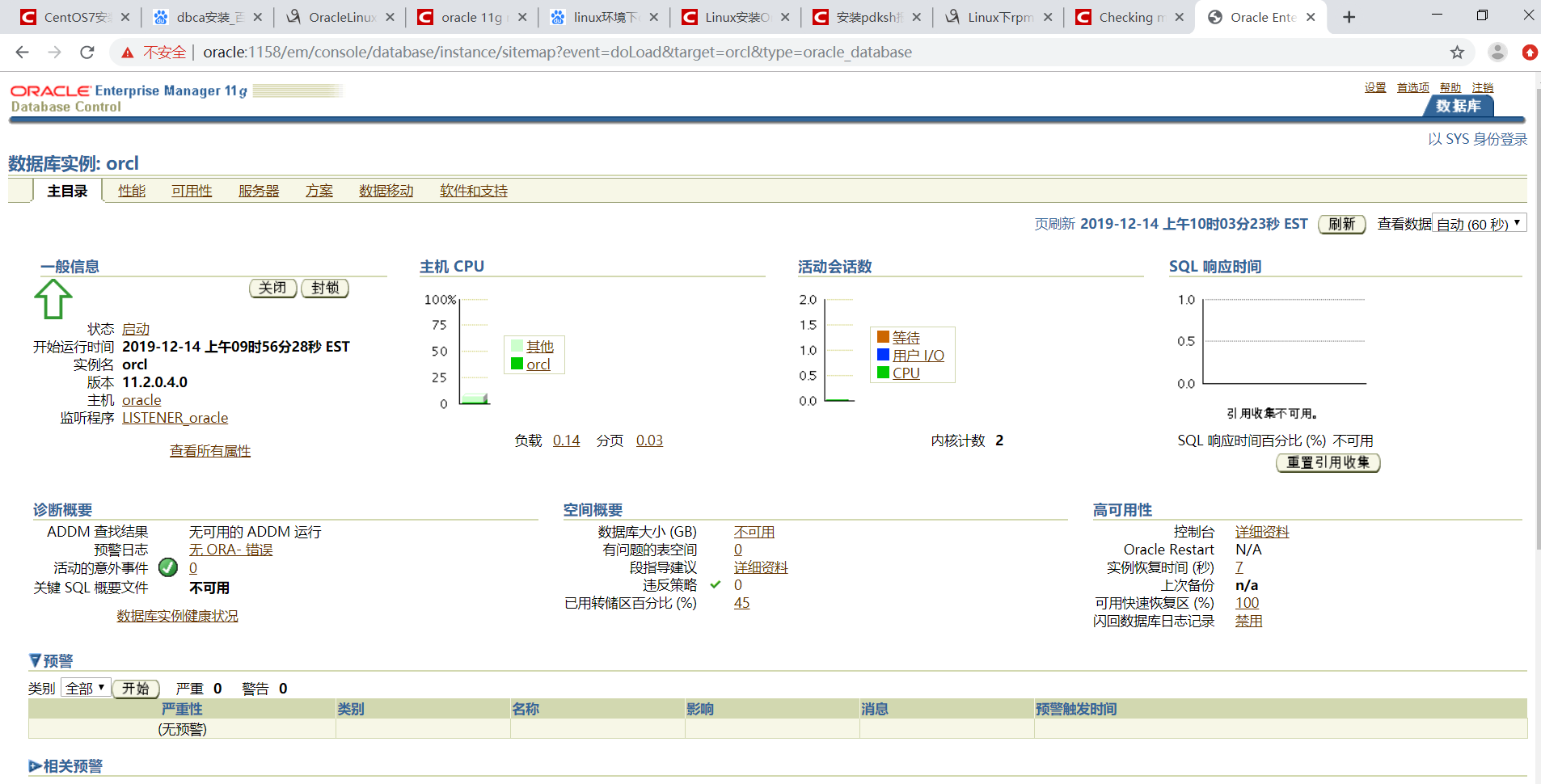This screenshot has height=784, width=1541.
Task: Open a new tab with plus icon
Action: click(x=1349, y=17)
